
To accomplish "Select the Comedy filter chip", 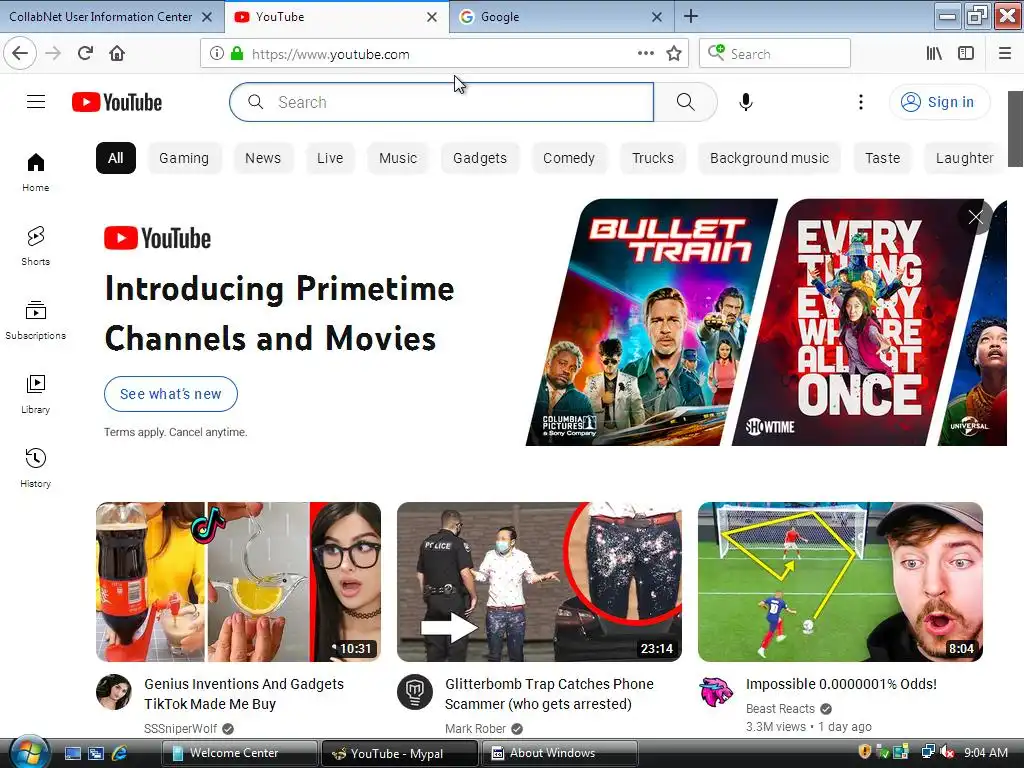I will [569, 158].
